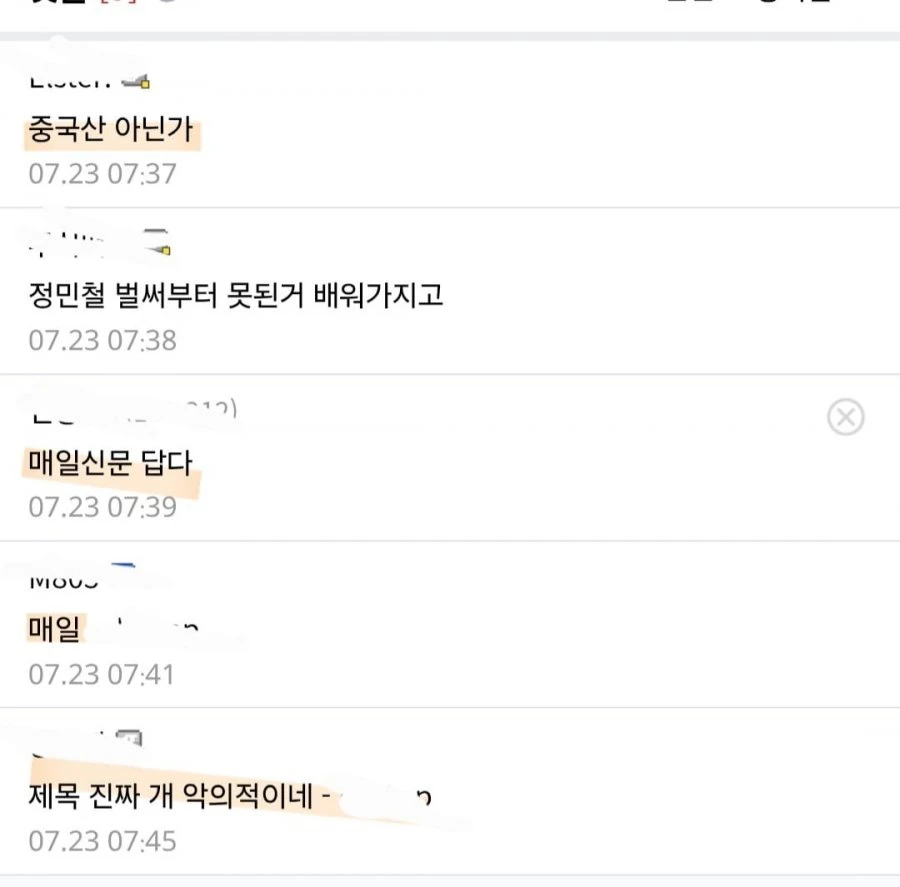Delete the '매일신문 답다' comment with X
Image resolution: width=900 pixels, height=887 pixels.
tap(845, 417)
